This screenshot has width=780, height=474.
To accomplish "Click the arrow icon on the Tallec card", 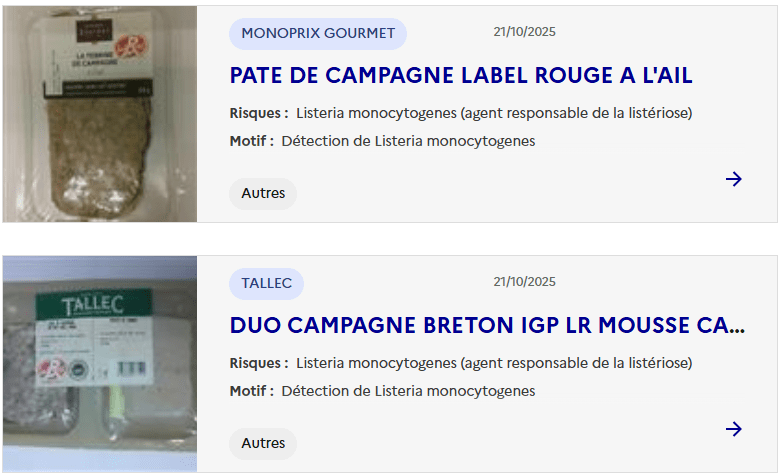I will click(x=734, y=429).
